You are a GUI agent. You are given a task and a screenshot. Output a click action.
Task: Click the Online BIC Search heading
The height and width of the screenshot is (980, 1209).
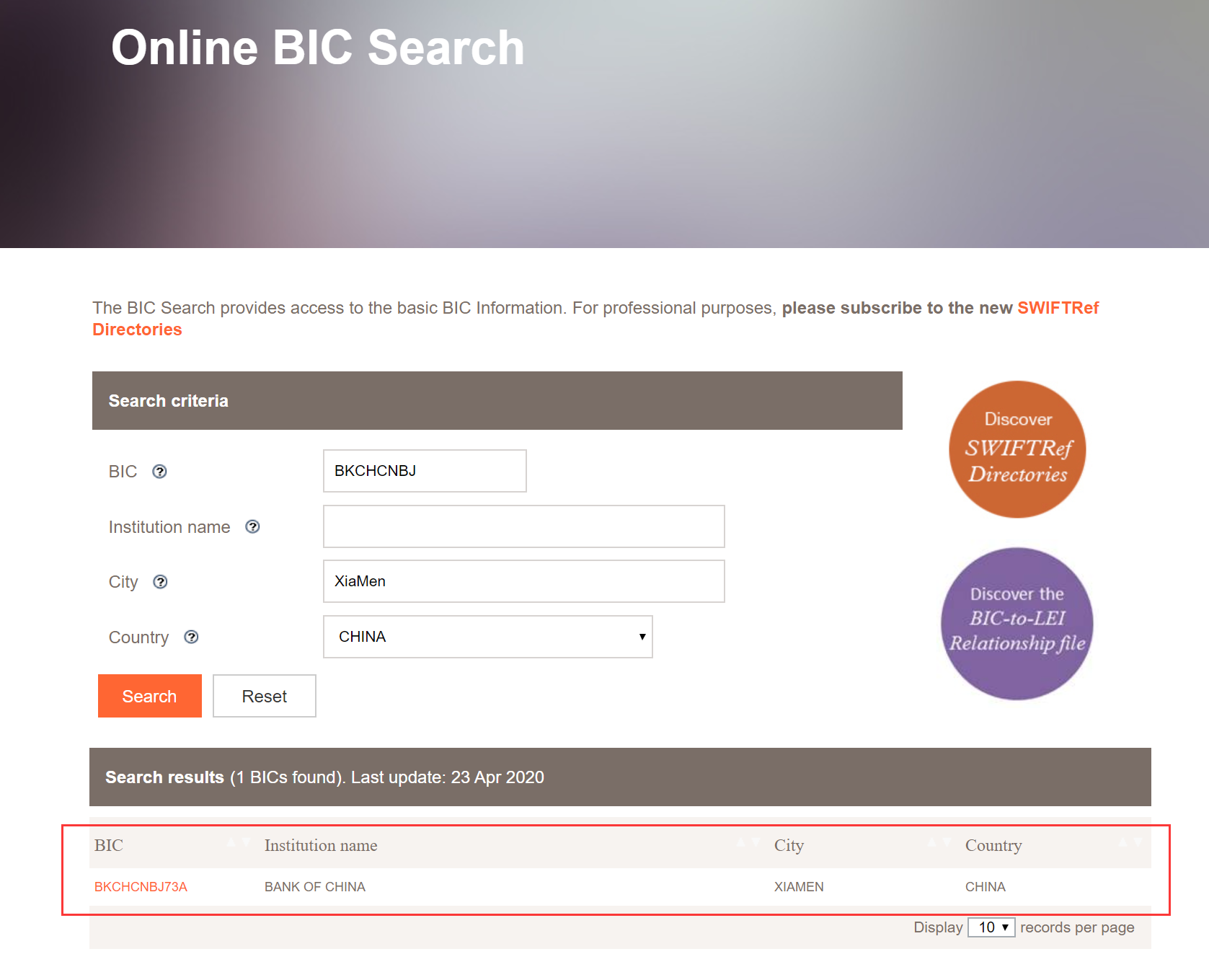pyautogui.click(x=318, y=48)
